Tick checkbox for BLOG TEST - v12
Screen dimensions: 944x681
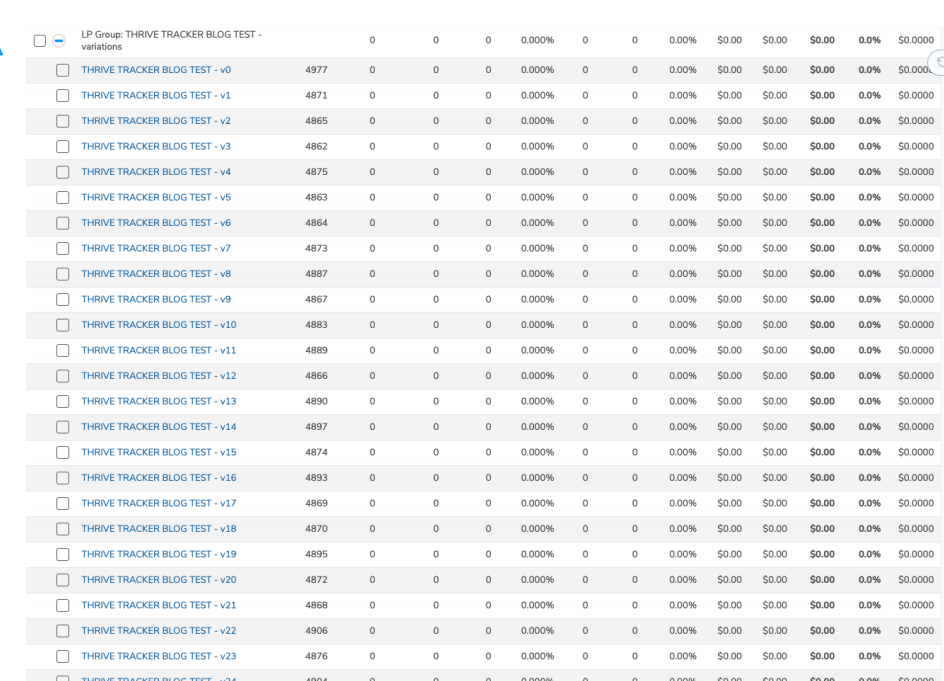pyautogui.click(x=63, y=376)
